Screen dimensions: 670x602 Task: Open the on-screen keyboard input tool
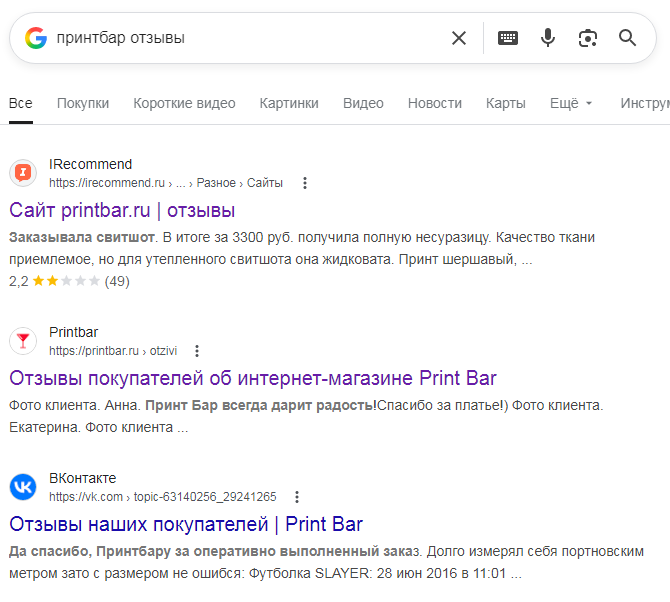coord(508,38)
